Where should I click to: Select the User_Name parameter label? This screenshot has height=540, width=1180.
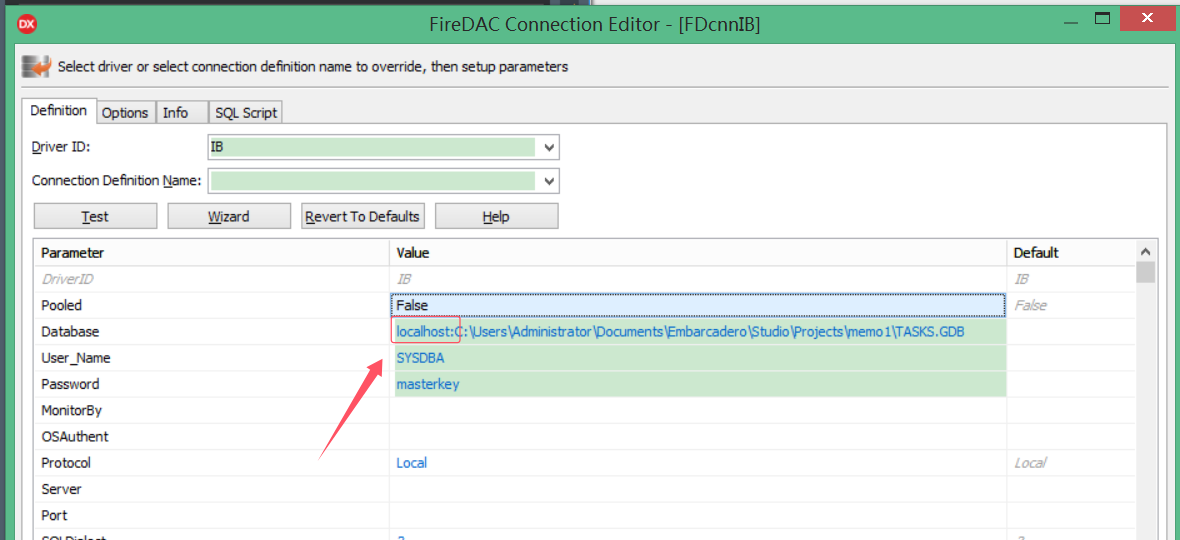pos(74,358)
